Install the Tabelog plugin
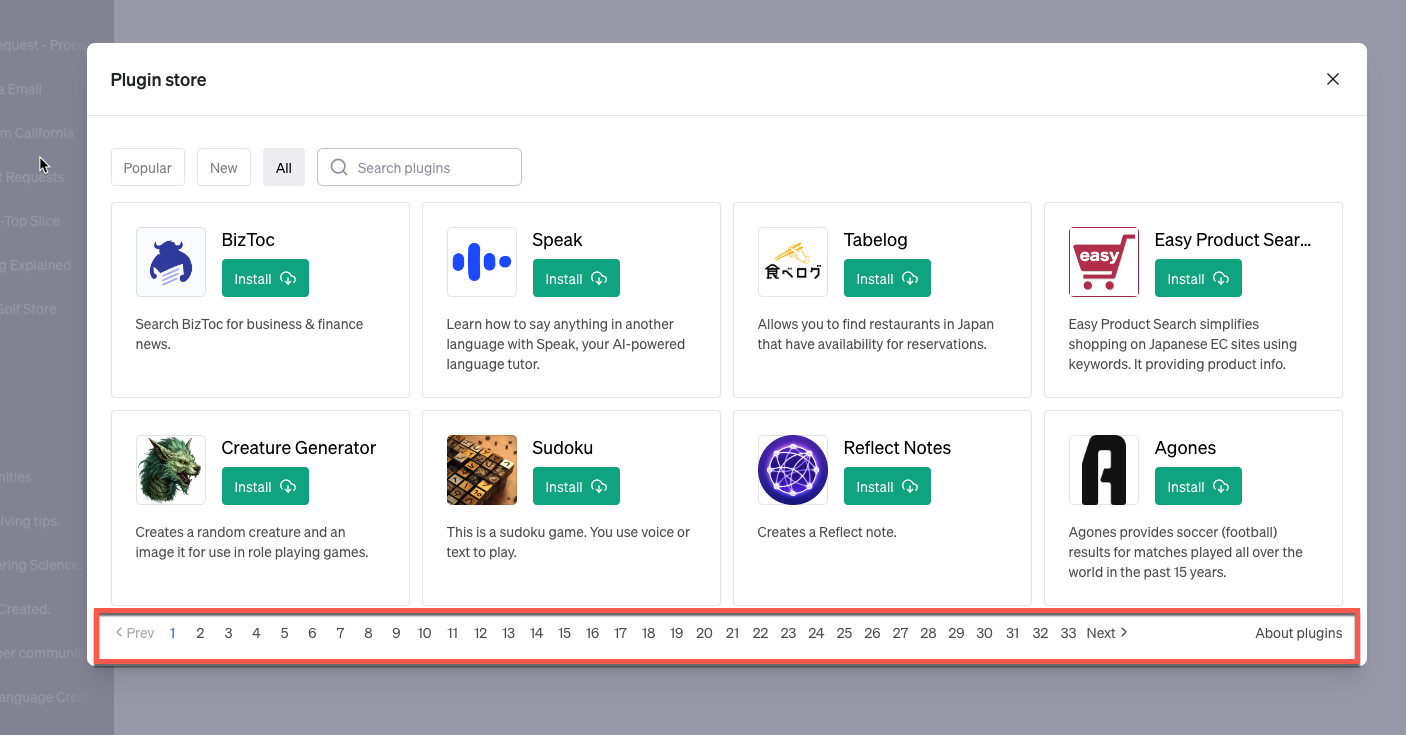 [887, 279]
